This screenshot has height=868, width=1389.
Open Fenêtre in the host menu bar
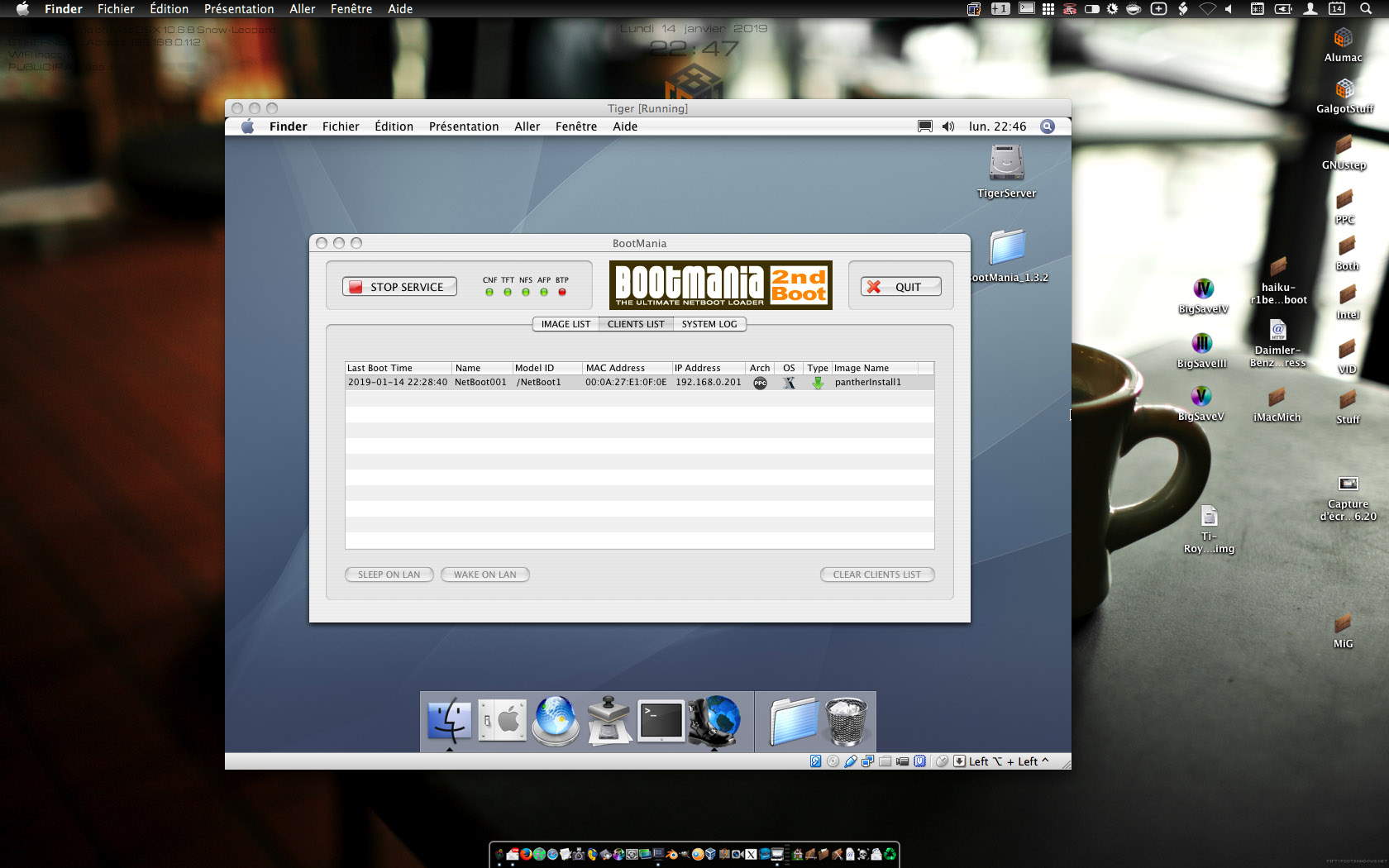(x=351, y=9)
